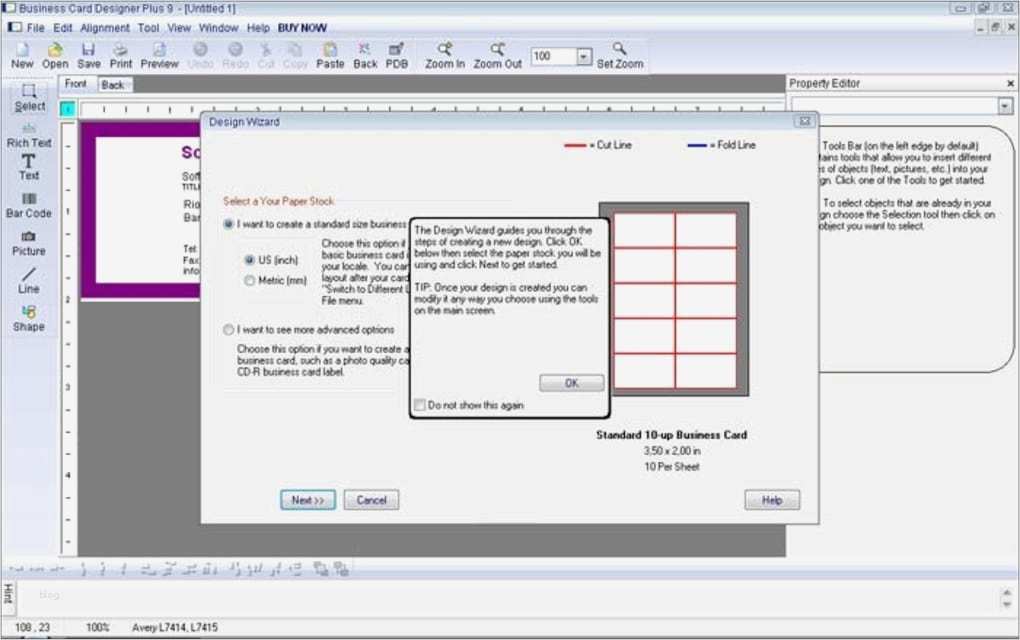Click 'Avery L7414, L7415' in status bar
This screenshot has height=640, width=1020.
[175, 628]
